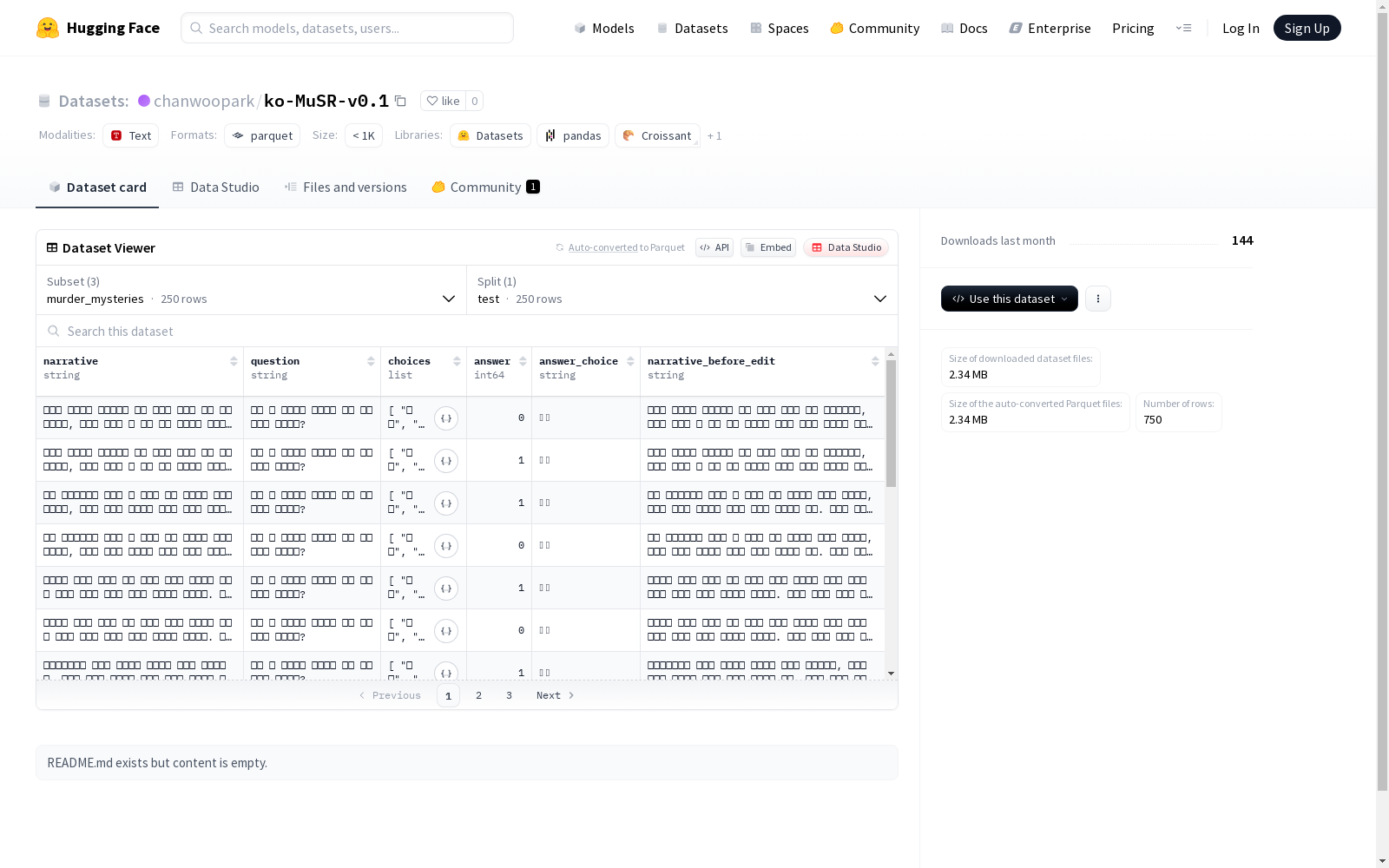This screenshot has height=868, width=1389.
Task: Sort by the answer_choice column sort icon
Action: [630, 361]
